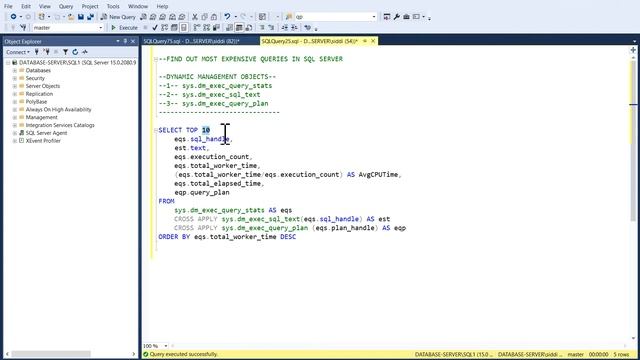Open the Query menu
The height and width of the screenshot is (360, 640).
coord(66,6)
